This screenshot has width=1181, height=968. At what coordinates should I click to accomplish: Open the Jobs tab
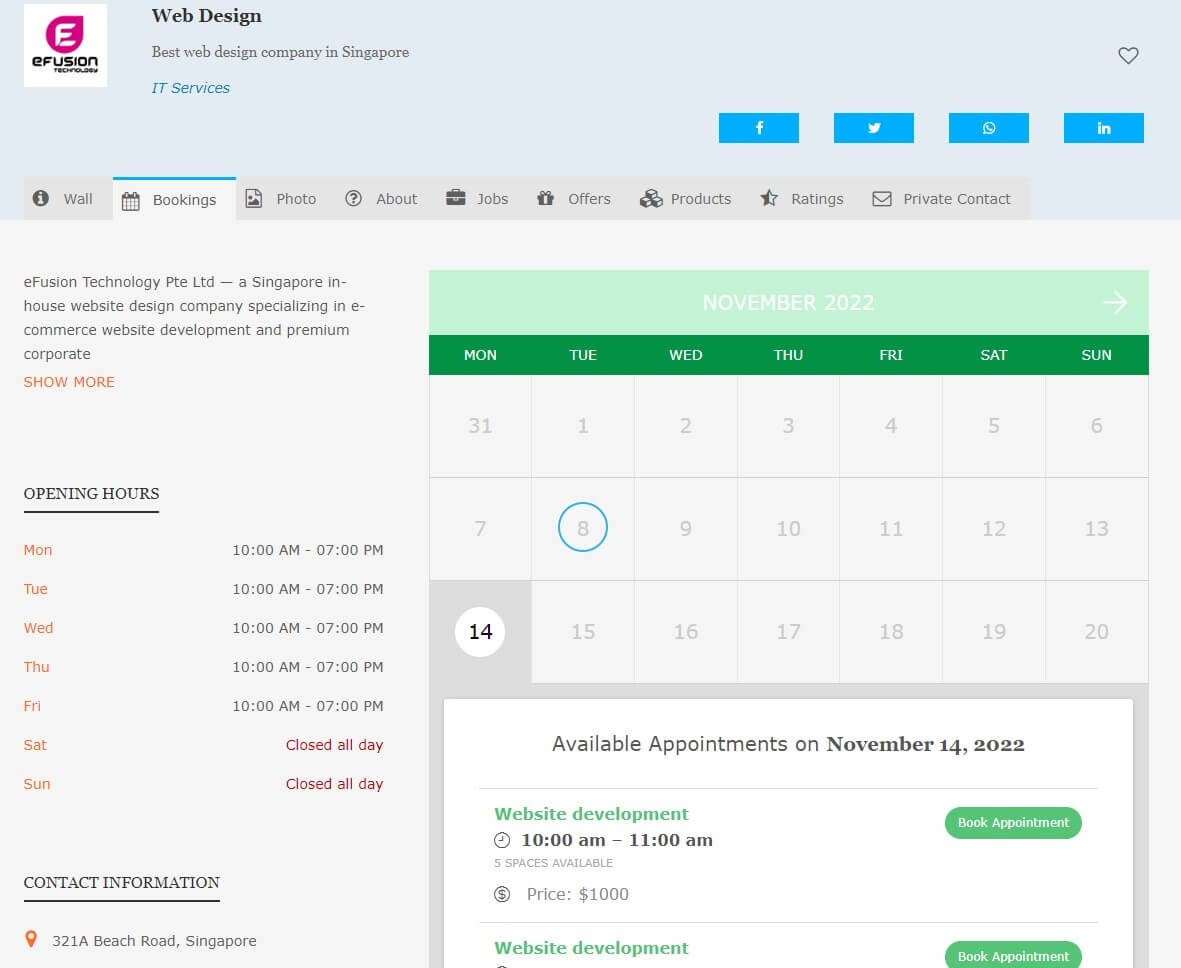tap(477, 199)
